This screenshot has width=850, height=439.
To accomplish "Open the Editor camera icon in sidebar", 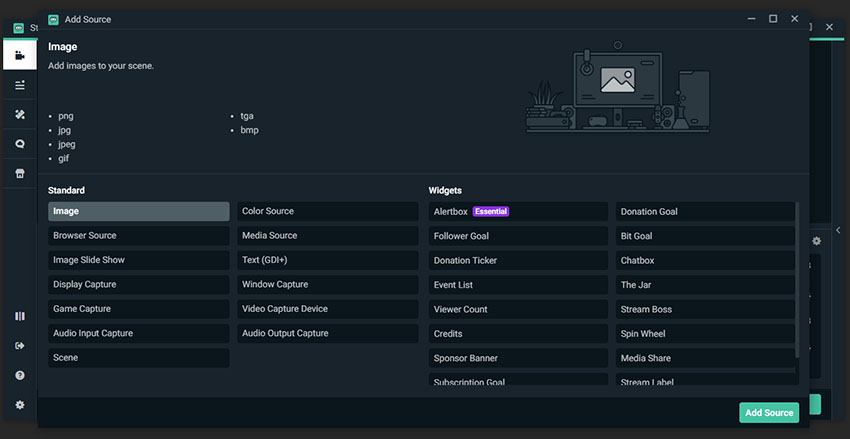I will [20, 55].
